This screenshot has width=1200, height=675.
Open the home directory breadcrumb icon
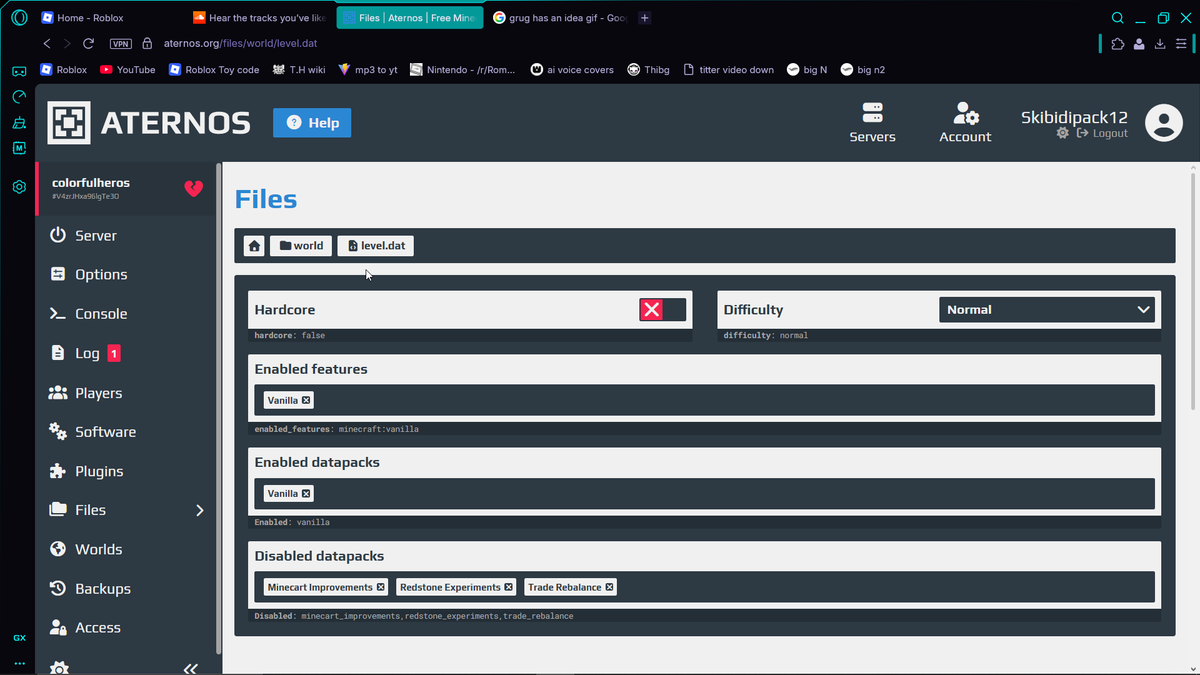[x=254, y=245]
